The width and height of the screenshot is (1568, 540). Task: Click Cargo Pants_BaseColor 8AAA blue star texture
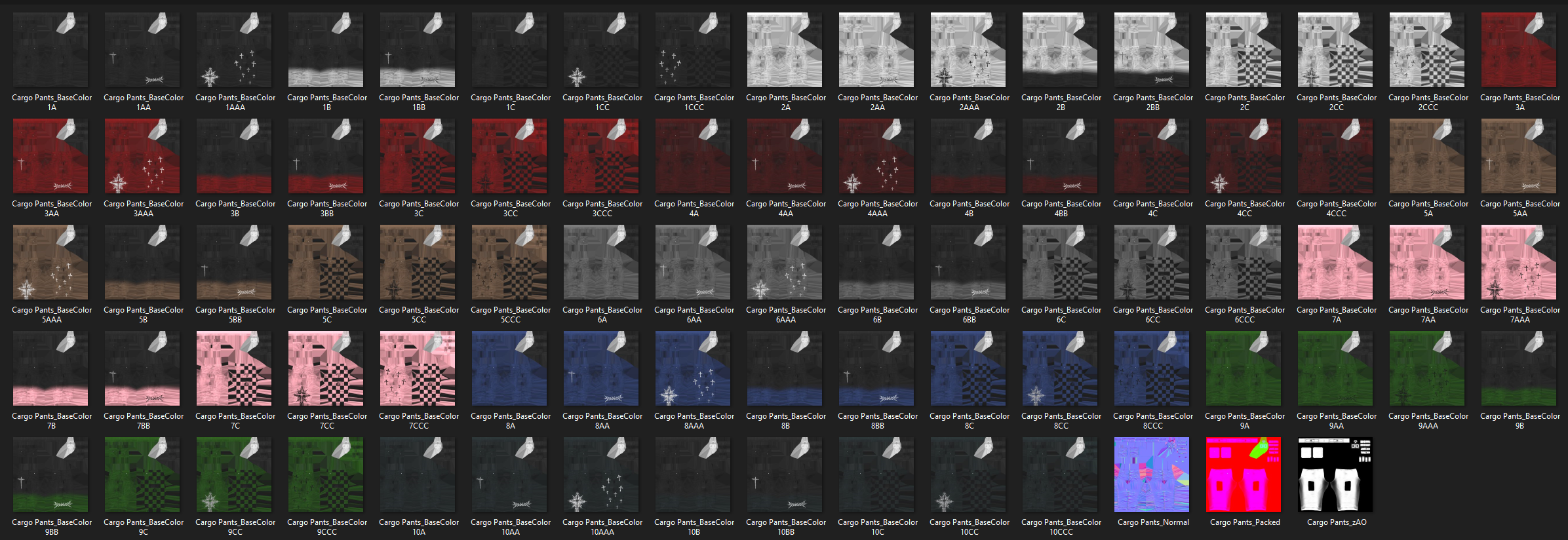(694, 368)
